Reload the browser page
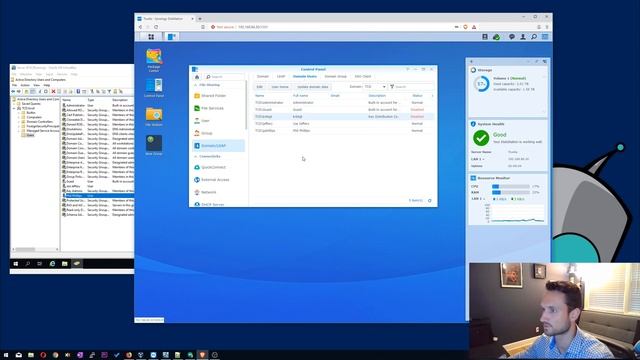Screen dimensions: 640x360 156,27
